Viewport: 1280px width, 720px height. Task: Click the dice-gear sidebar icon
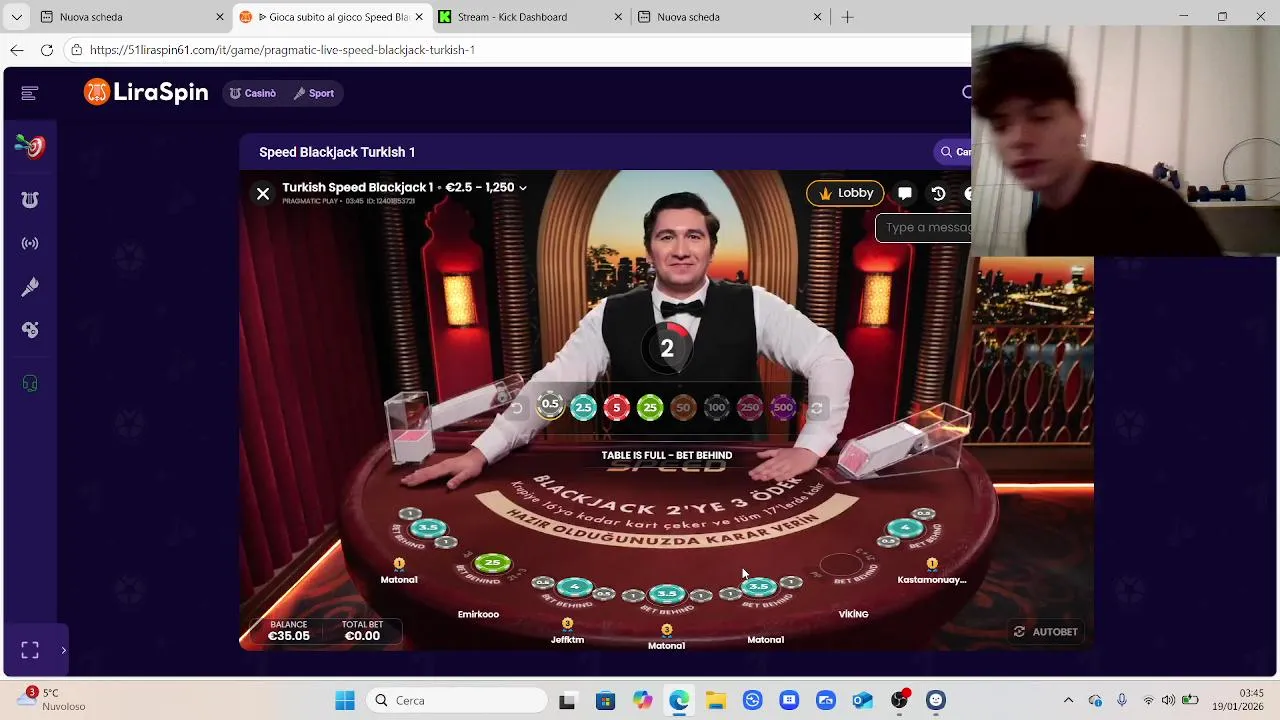[x=30, y=330]
